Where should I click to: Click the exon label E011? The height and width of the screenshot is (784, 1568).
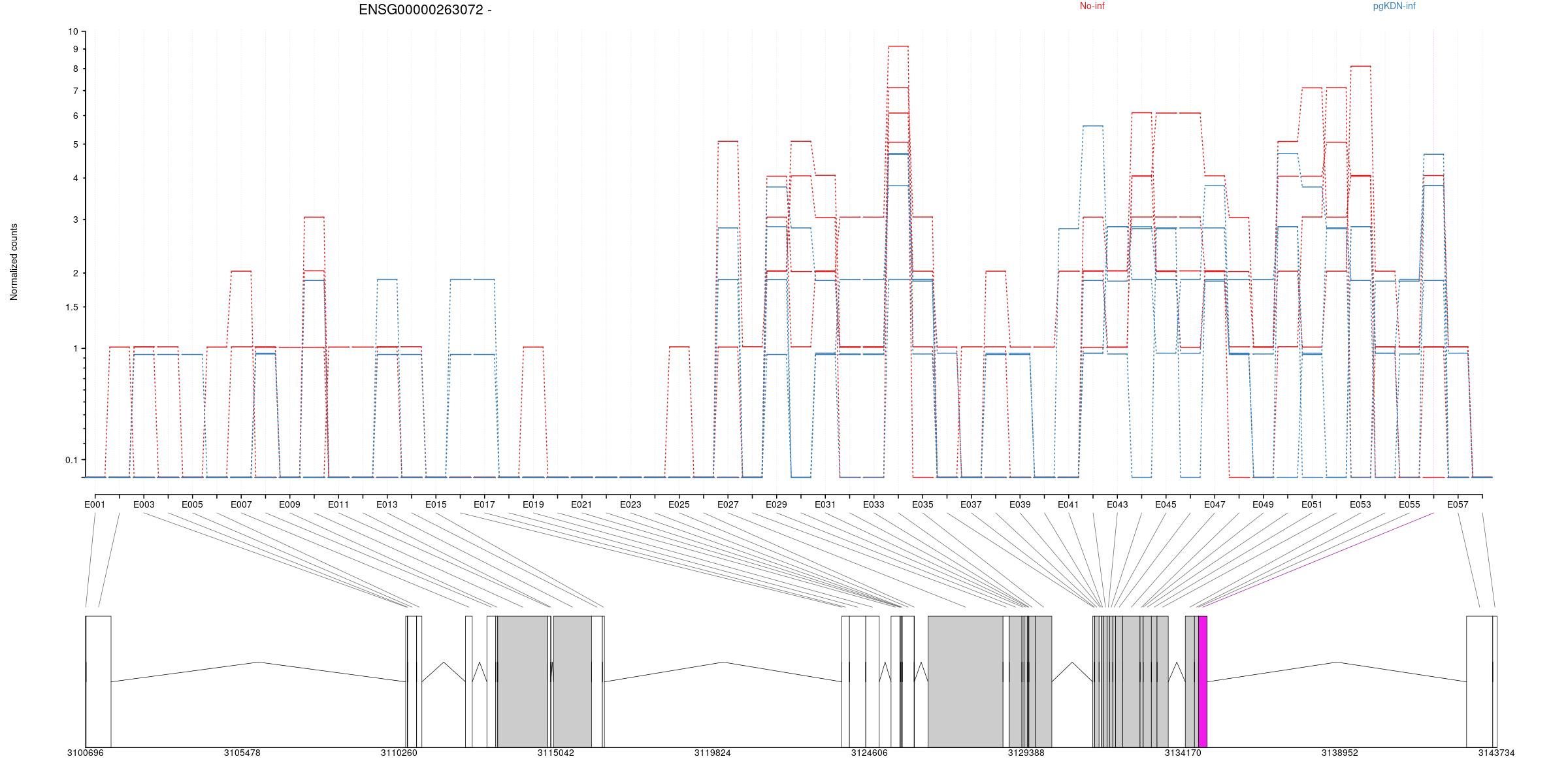coord(338,504)
